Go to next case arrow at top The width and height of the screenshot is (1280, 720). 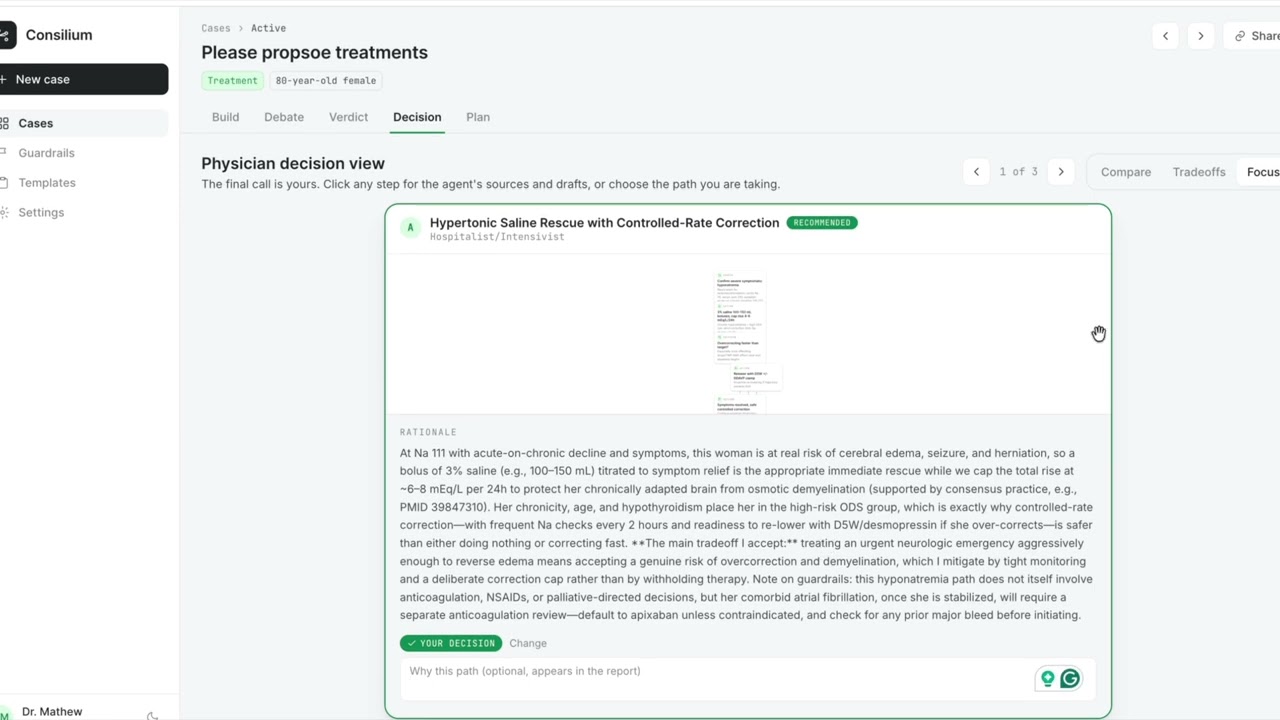point(1201,36)
